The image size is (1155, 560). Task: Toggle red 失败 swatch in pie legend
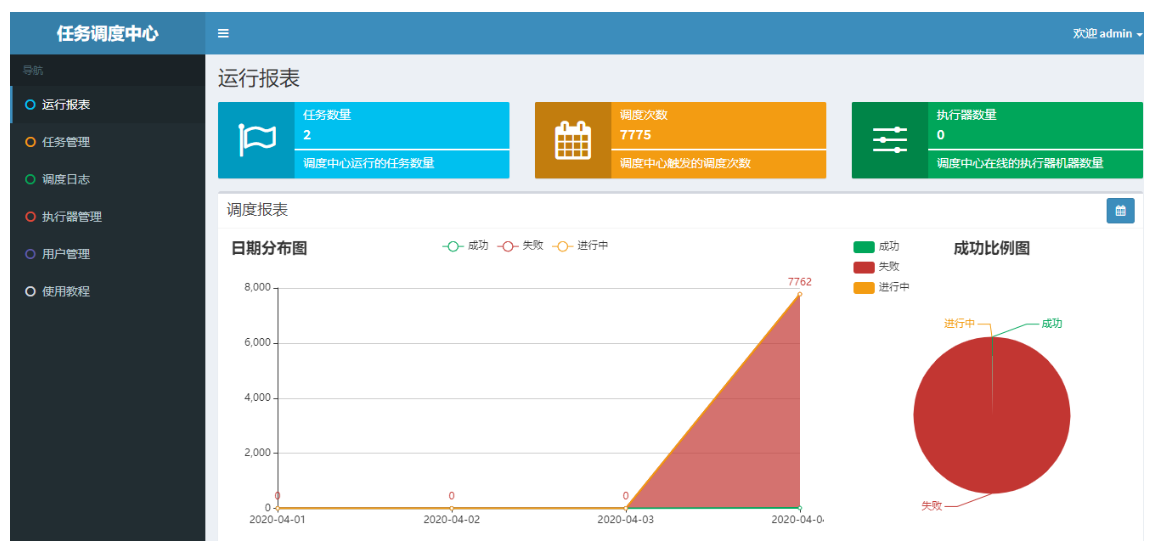pyautogui.click(x=864, y=267)
